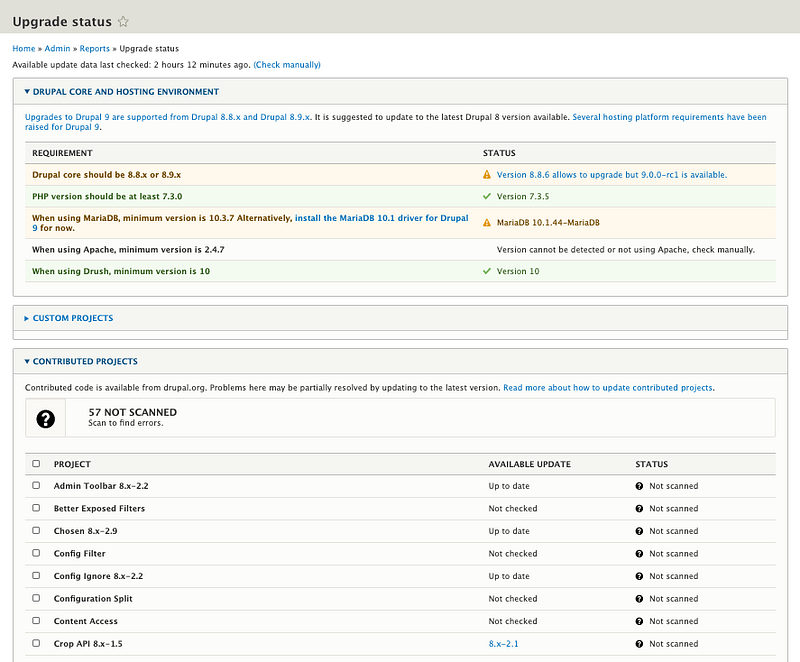Open Version 8.8.6 upgrade status link

pos(612,175)
